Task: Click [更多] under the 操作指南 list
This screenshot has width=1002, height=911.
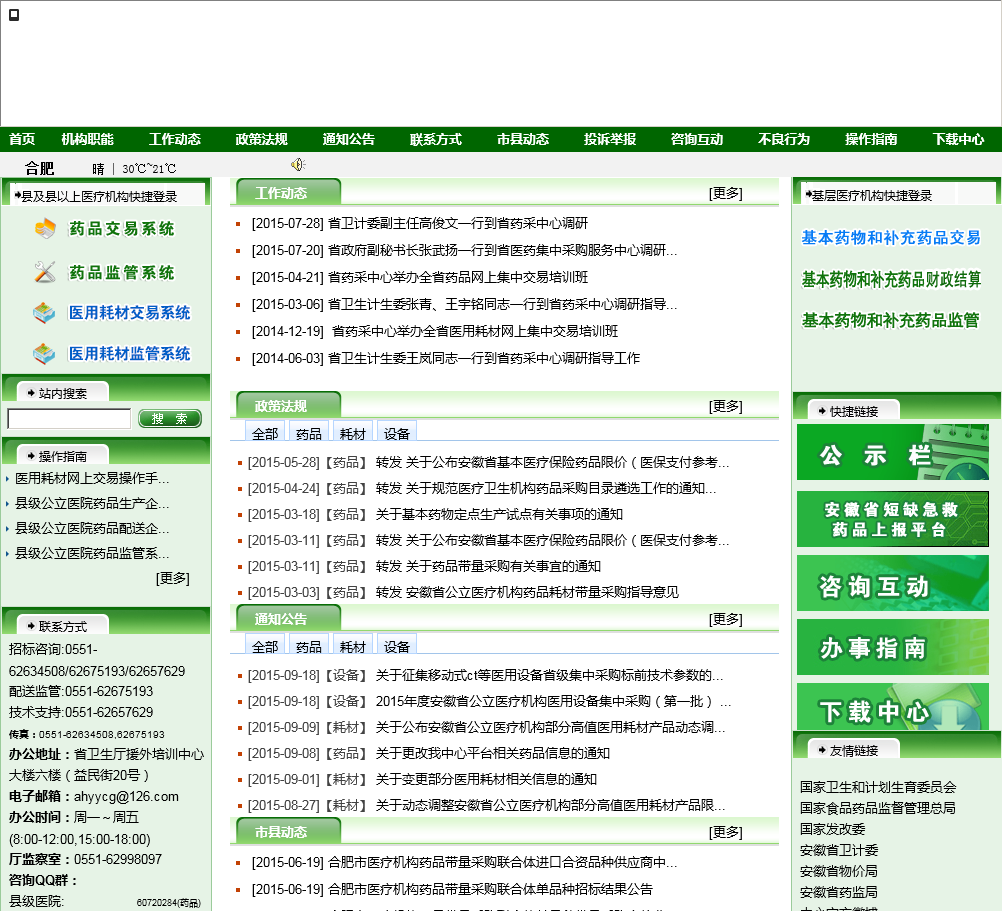Action: (x=173, y=578)
